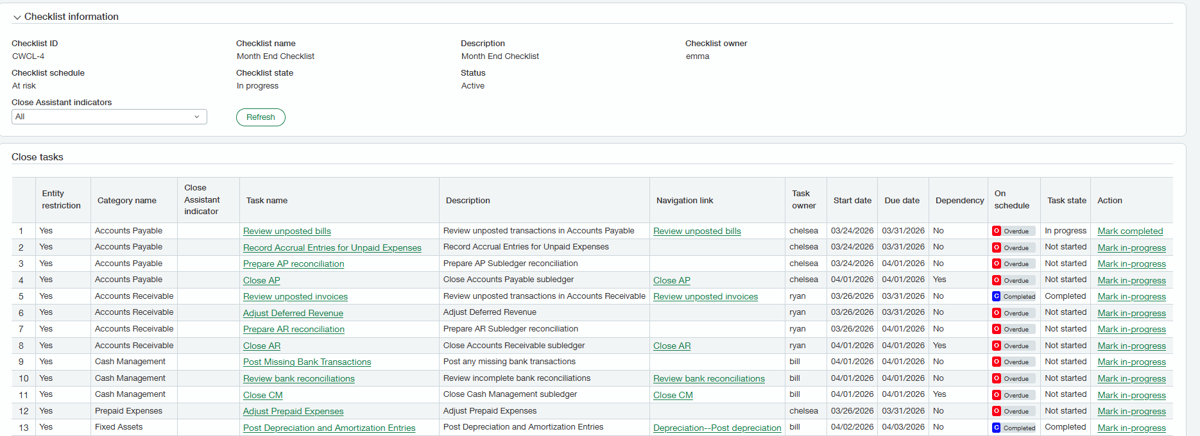This screenshot has height=436, width=1200.
Task: Click the Refresh button
Action: (260, 117)
